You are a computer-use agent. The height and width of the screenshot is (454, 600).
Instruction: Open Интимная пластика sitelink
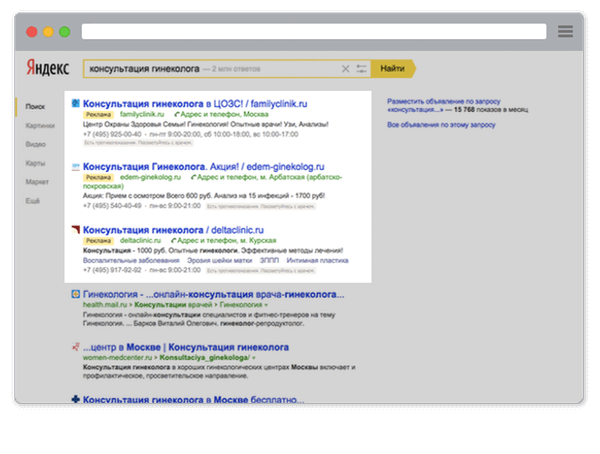[x=318, y=260]
